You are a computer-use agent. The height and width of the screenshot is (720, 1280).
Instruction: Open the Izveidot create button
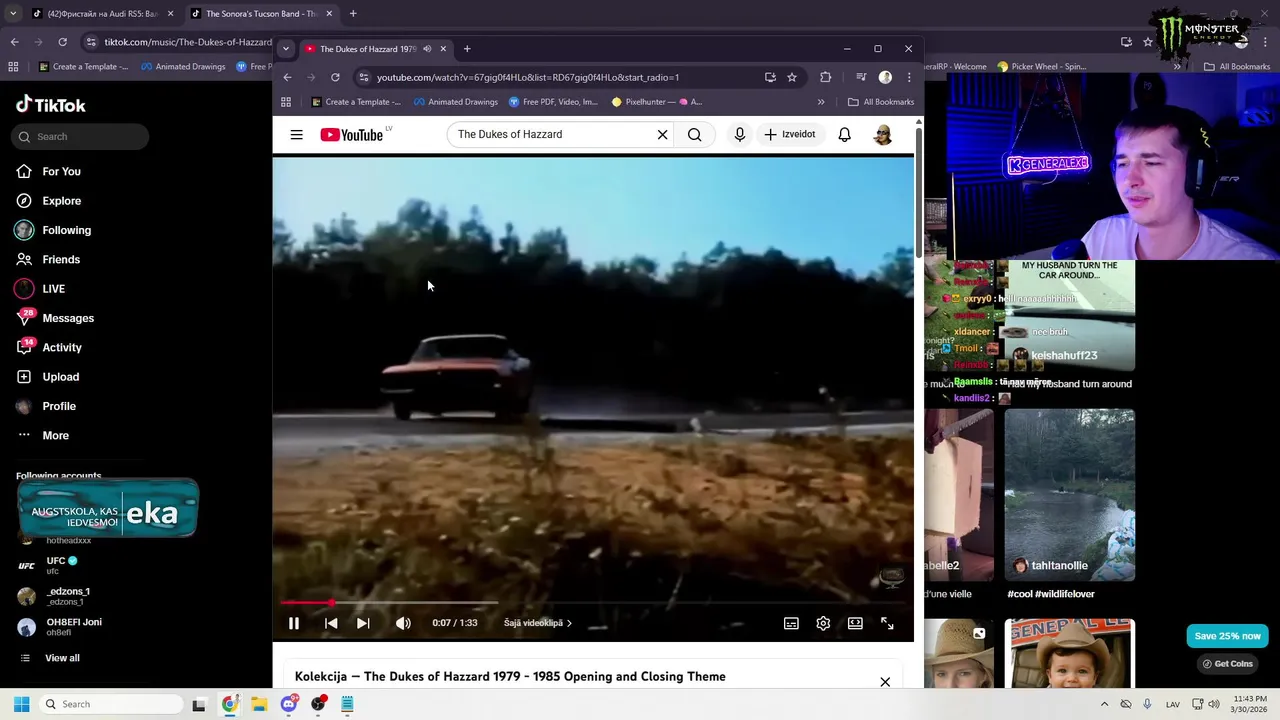[790, 134]
